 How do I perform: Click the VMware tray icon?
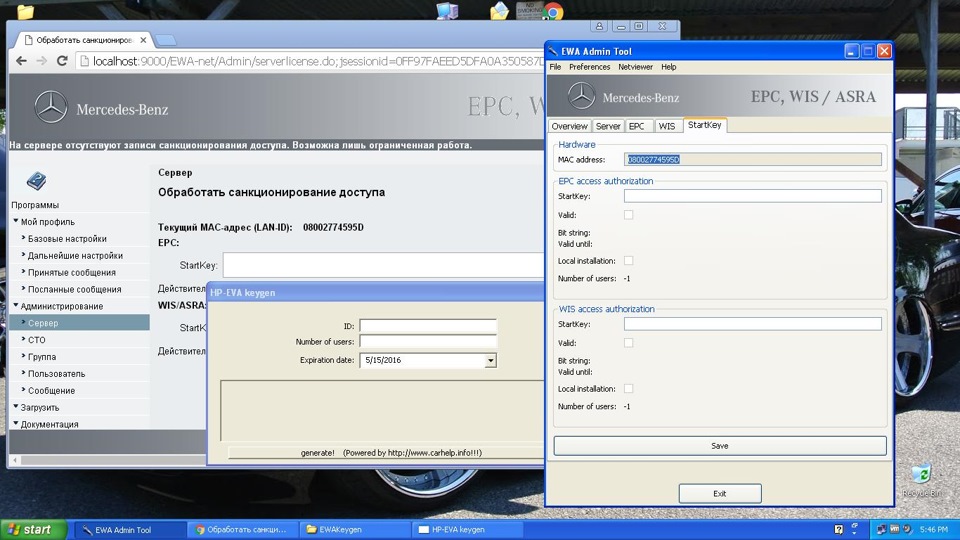click(x=894, y=530)
